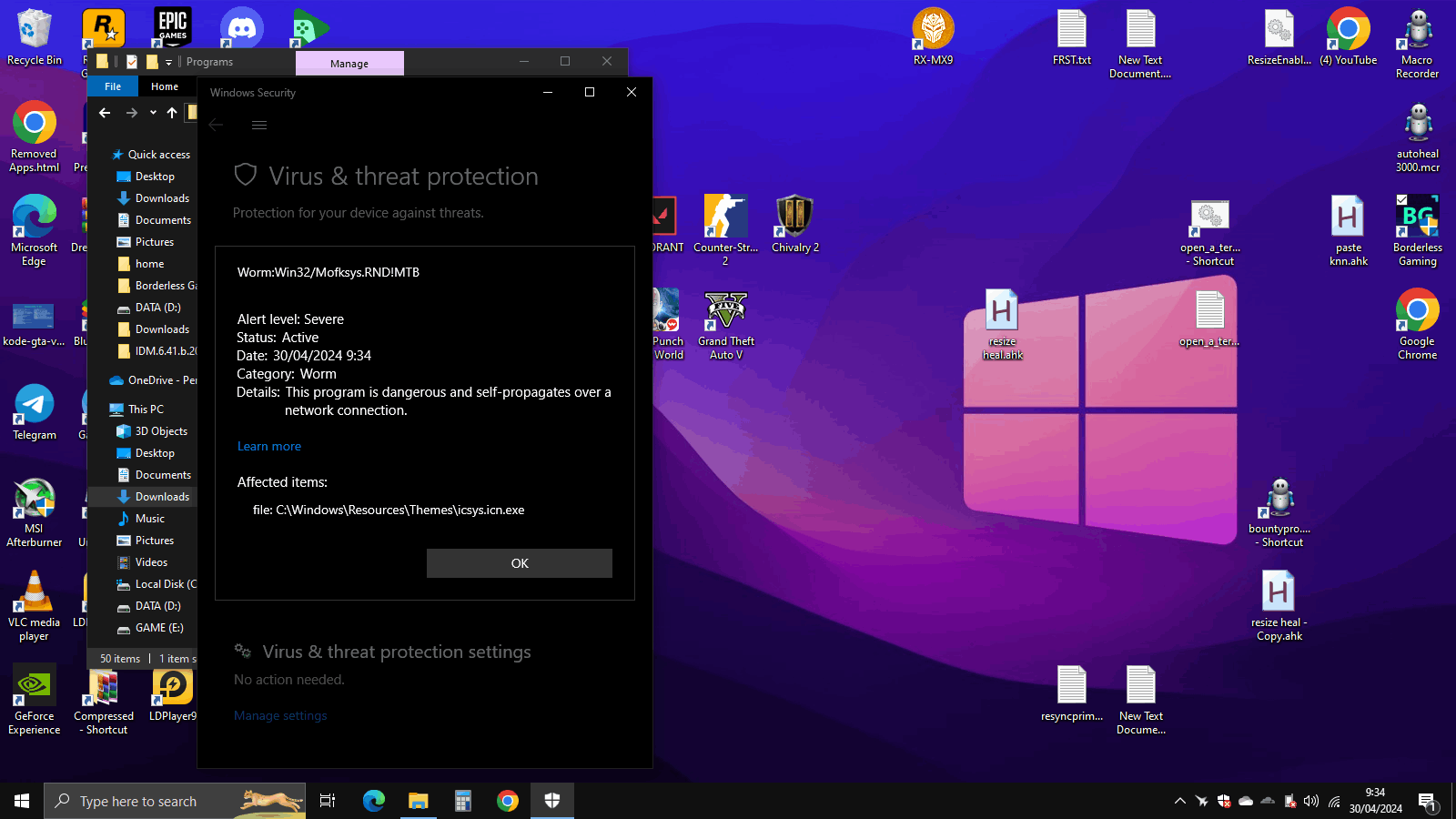This screenshot has height=819, width=1456.
Task: Switch to the Home ribbon tab
Action: 165,86
